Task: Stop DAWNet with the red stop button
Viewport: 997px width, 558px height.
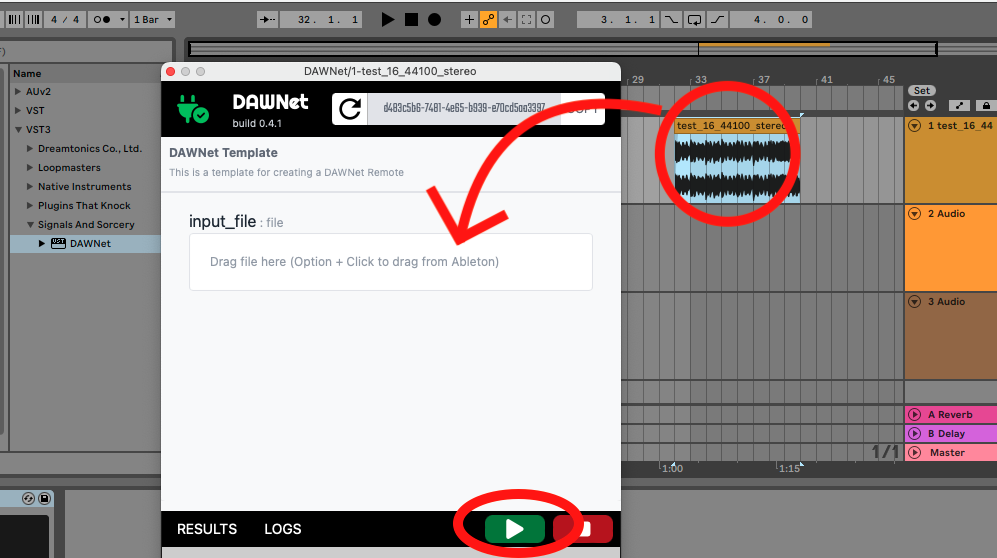Action: click(583, 529)
